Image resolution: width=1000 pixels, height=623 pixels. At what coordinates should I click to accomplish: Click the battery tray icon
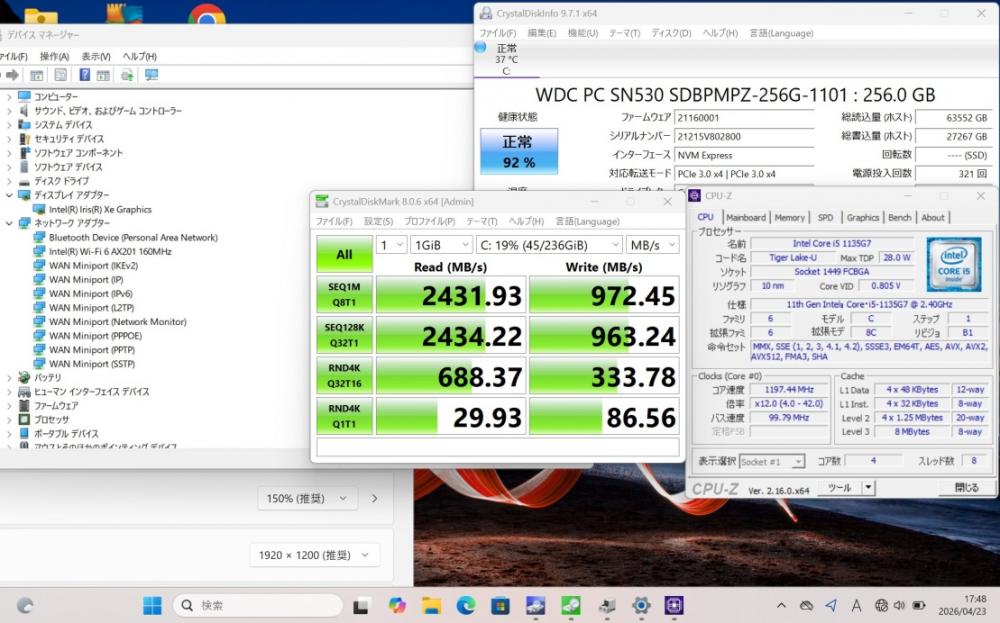click(x=919, y=605)
